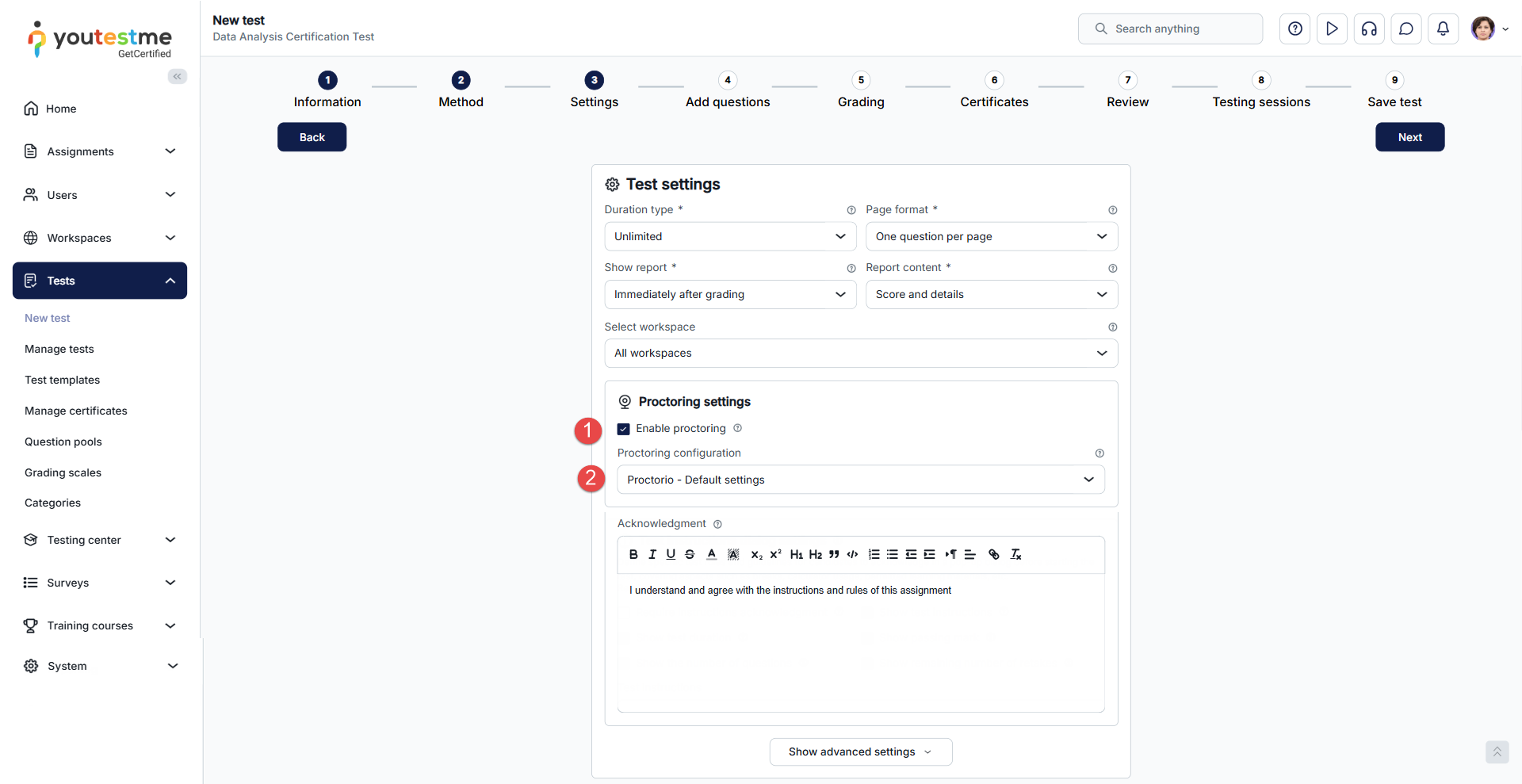
Task: Toggle bold formatting in the Acknowledgment editor
Action: pos(633,555)
